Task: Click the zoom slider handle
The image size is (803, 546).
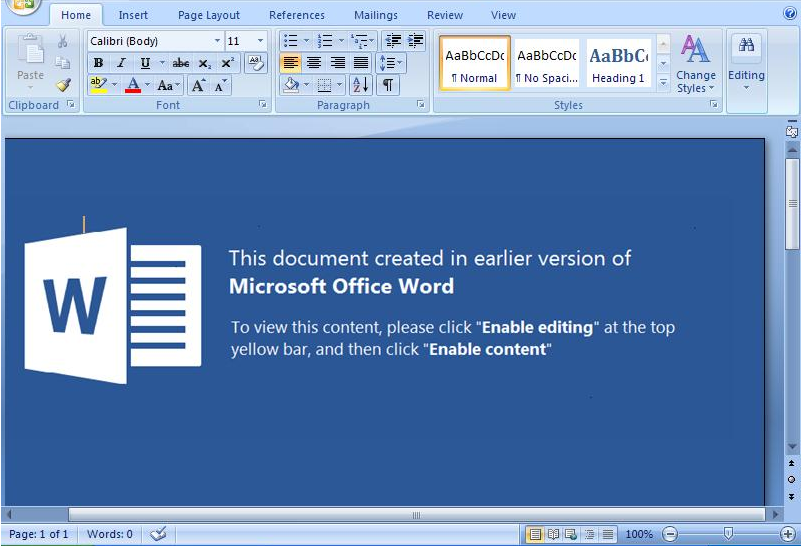Action: pos(728,534)
